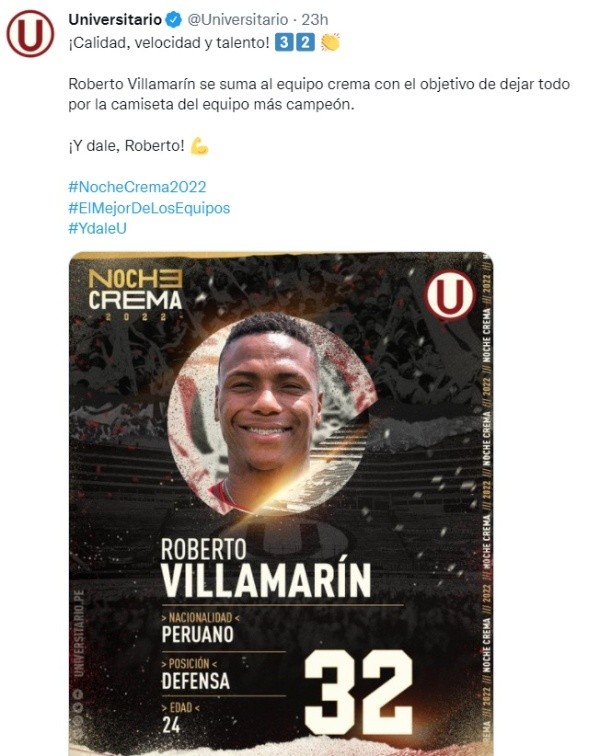Viewport: 600px width, 756px height.
Task: Click the U club crest on card
Action: point(450,295)
